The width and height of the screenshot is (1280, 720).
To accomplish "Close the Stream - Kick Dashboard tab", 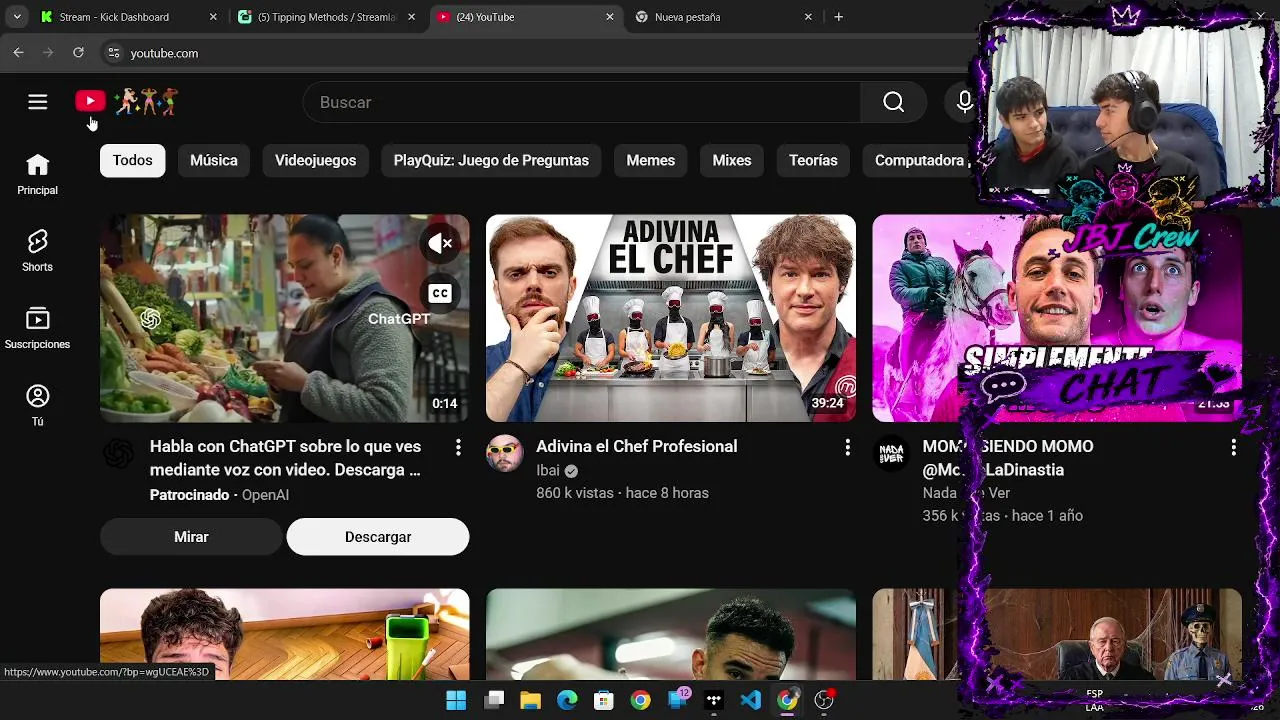I will click(213, 17).
